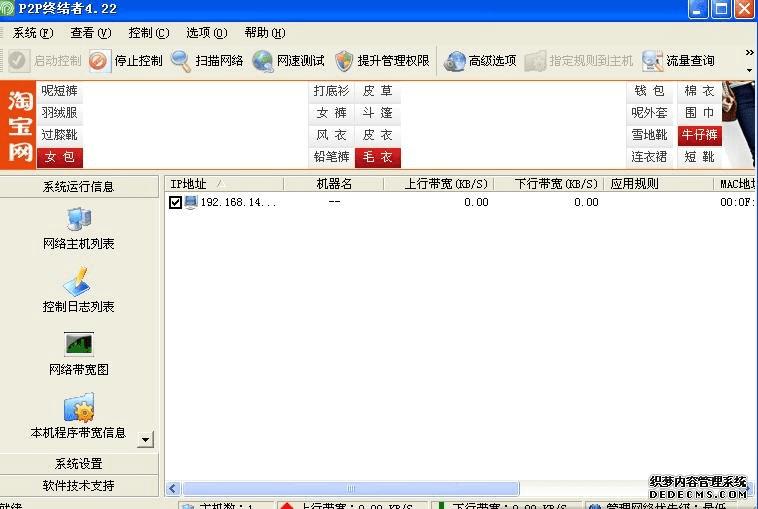Screen dimensions: 758x509
Task: Click the 扫描网络 magnifier icon
Action: pos(181,61)
